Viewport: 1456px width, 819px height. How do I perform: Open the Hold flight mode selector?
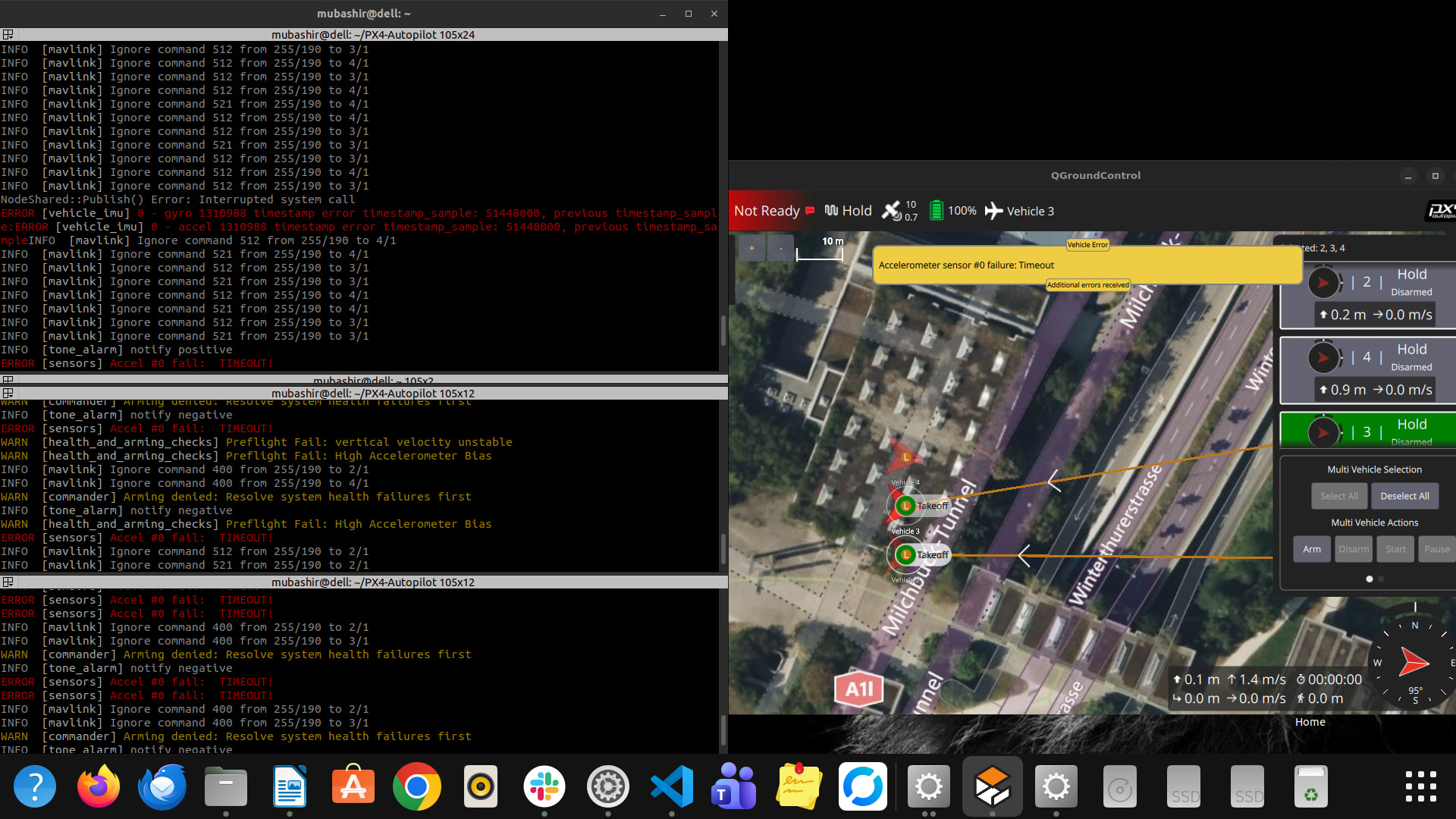[848, 211]
